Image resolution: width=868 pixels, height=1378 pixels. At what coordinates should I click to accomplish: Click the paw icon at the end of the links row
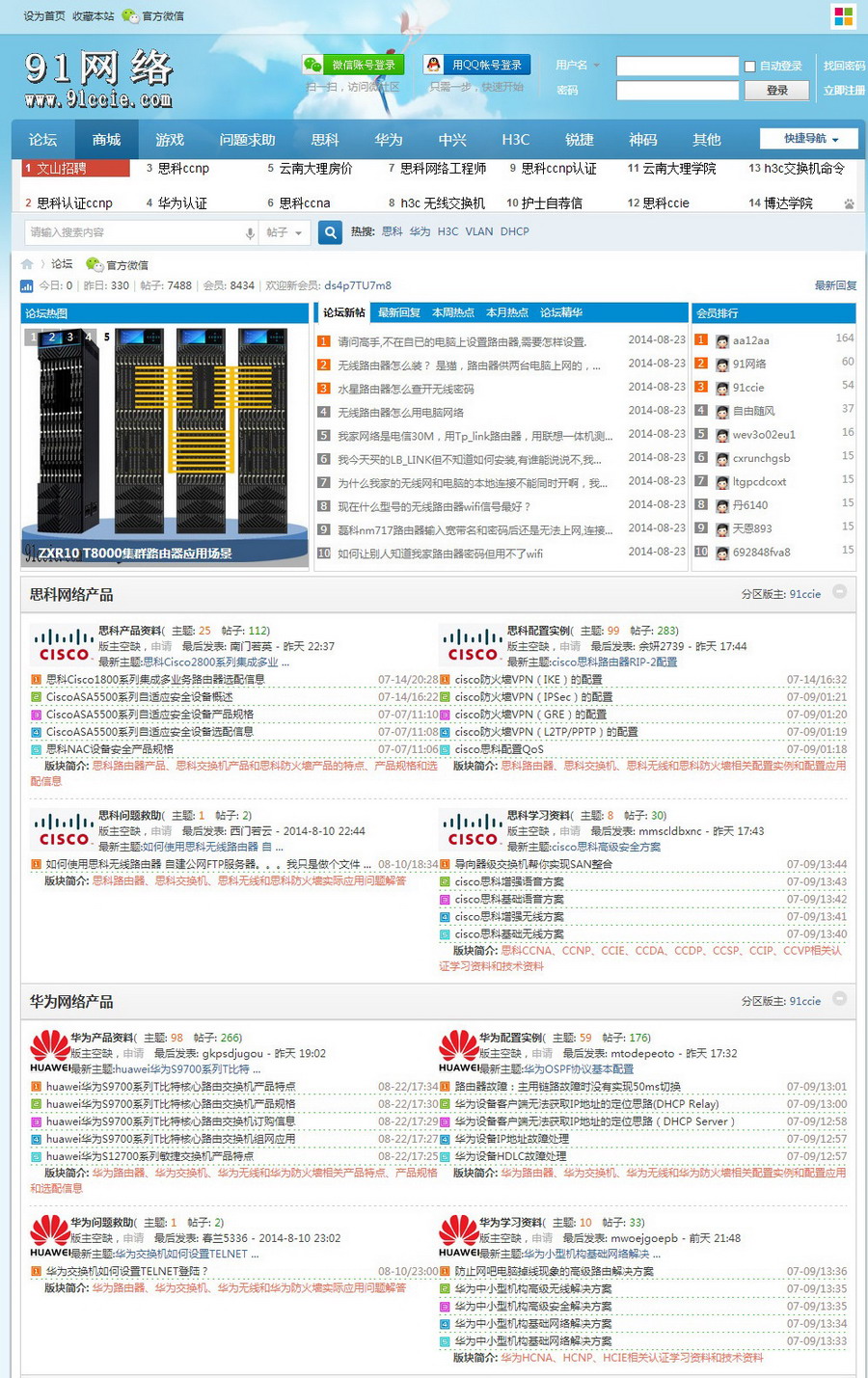pyautogui.click(x=849, y=203)
